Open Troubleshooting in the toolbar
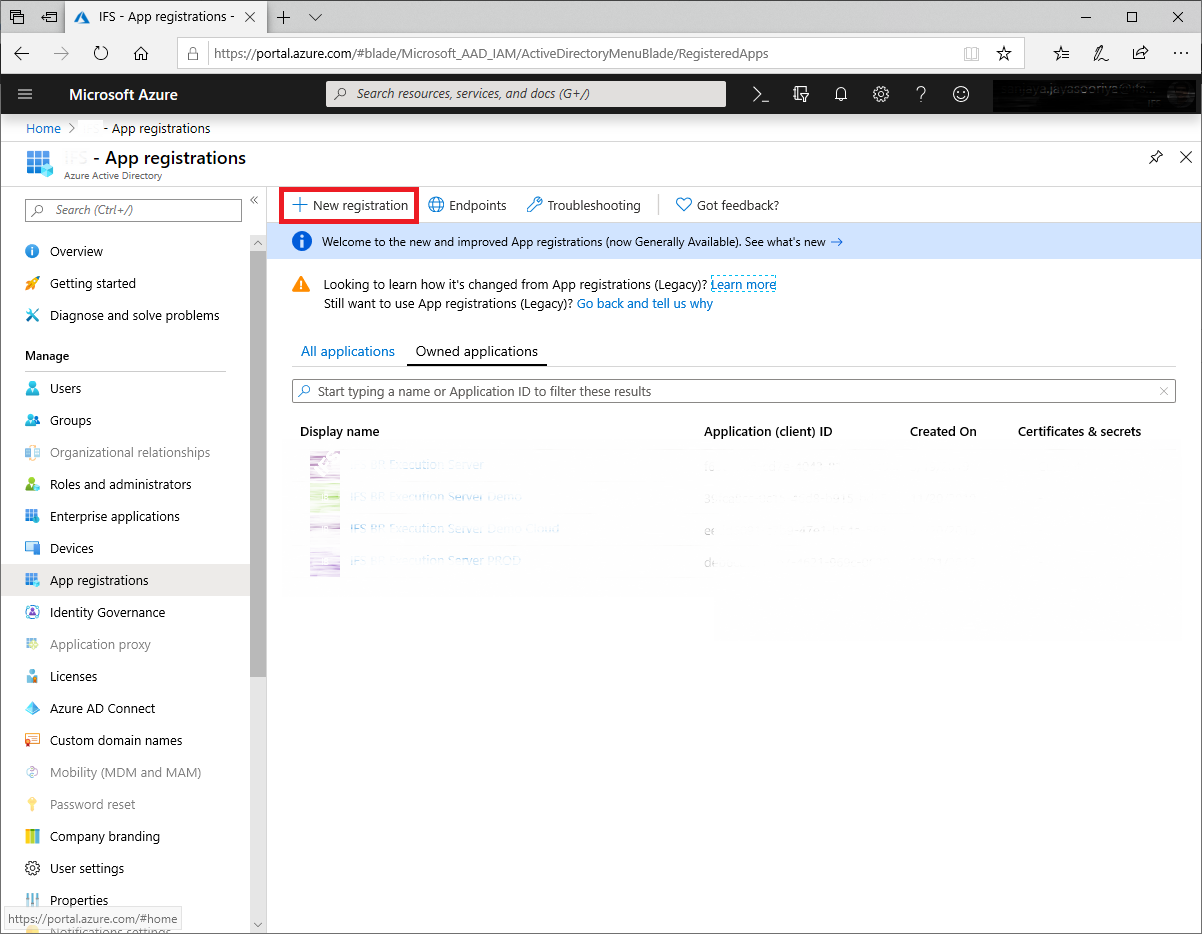 pyautogui.click(x=583, y=205)
